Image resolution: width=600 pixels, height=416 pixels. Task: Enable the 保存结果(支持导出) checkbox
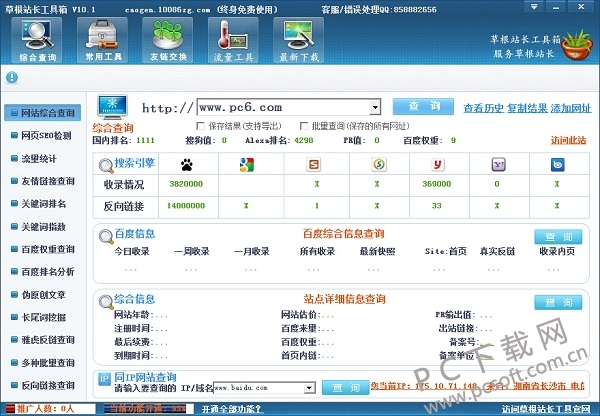[200, 126]
